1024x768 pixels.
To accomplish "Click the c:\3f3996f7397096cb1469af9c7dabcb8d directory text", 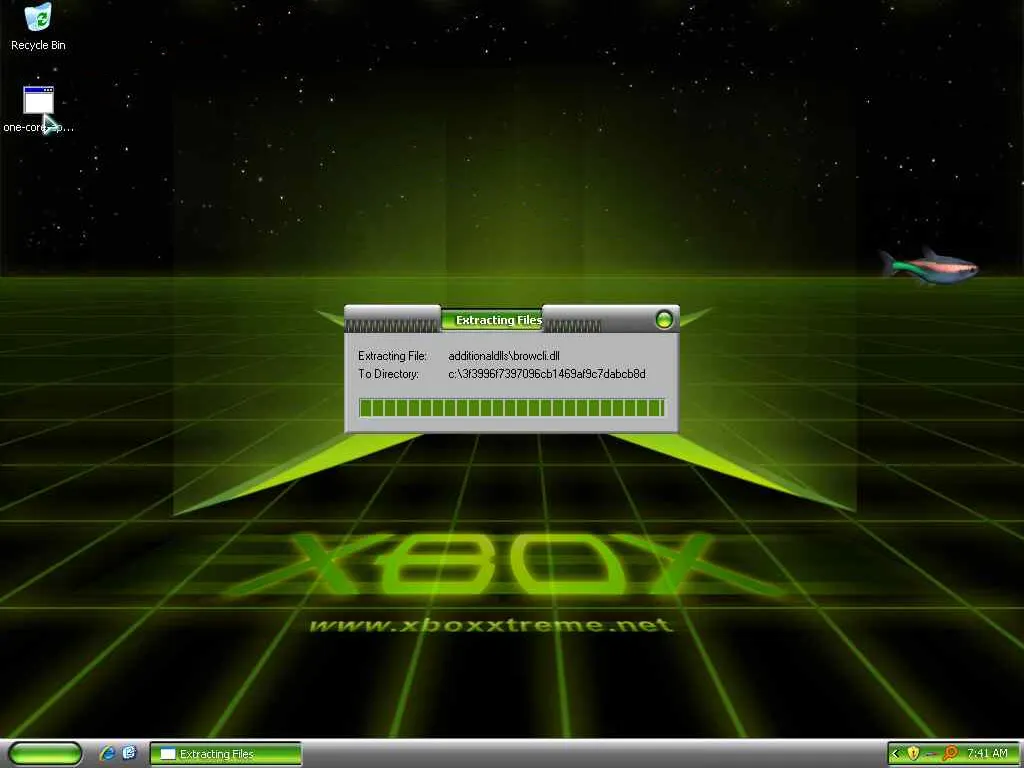I will point(547,374).
